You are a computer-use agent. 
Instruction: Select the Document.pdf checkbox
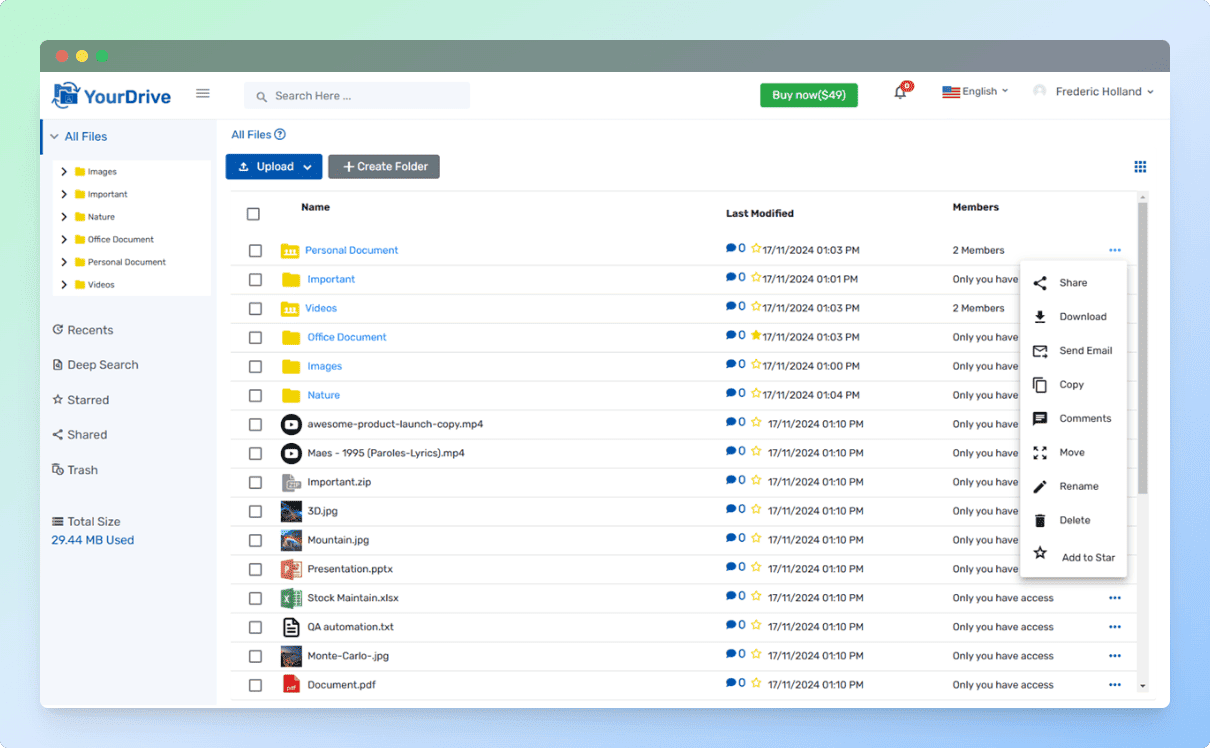pos(255,686)
